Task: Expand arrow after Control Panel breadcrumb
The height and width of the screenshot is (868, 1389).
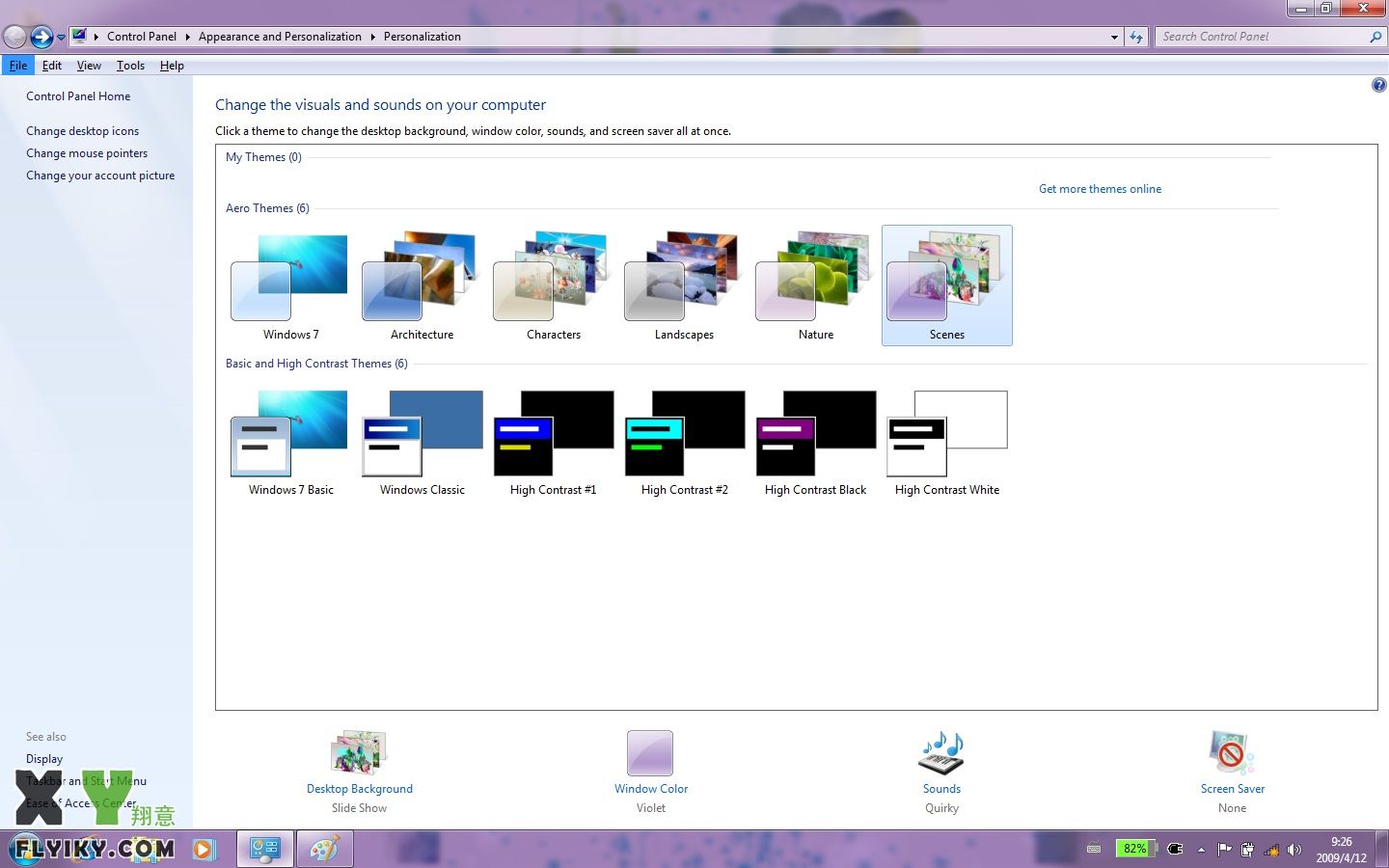Action: coord(187,37)
